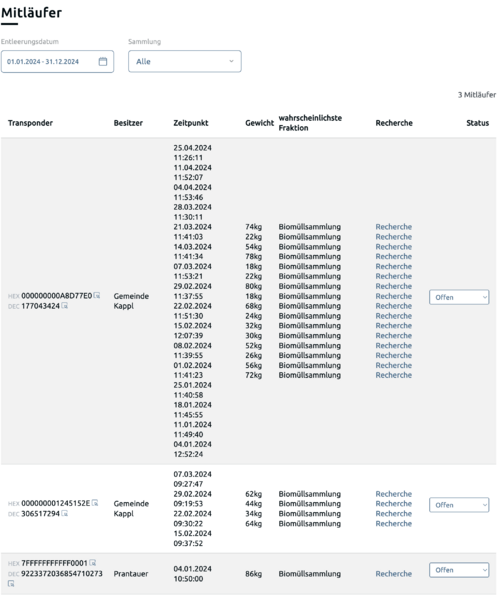Copy the HEX value 000000000A8D77E0
The width and height of the screenshot is (501, 599).
pyautogui.click(x=97, y=296)
